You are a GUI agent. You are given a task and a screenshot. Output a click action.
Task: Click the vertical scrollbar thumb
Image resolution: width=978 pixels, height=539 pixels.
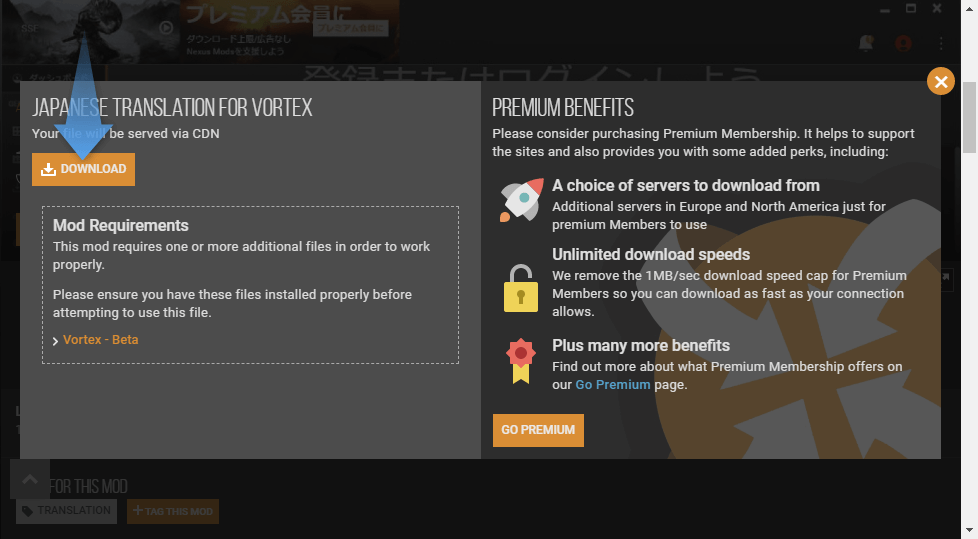coord(969,117)
